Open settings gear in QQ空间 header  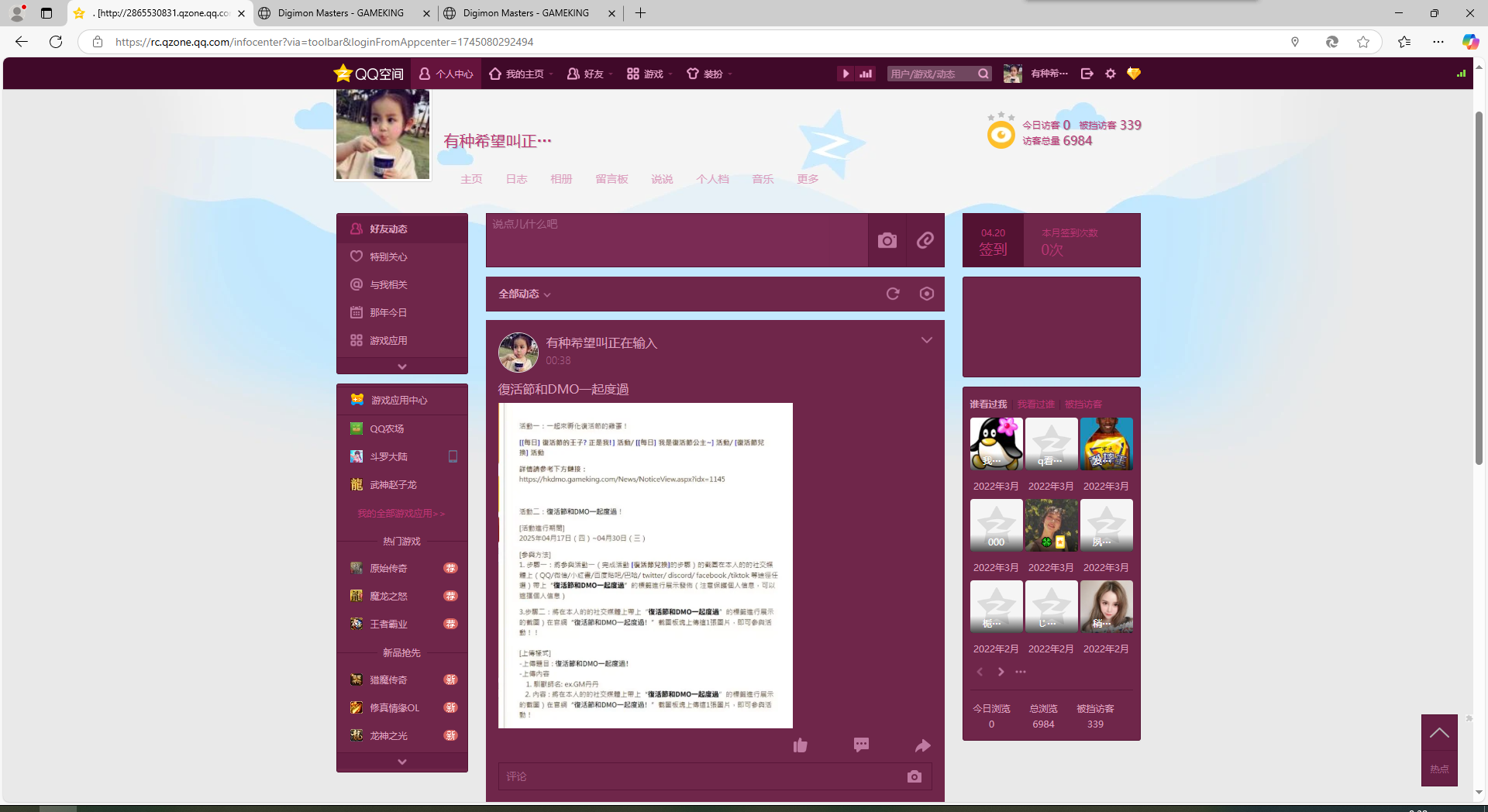click(x=1111, y=74)
